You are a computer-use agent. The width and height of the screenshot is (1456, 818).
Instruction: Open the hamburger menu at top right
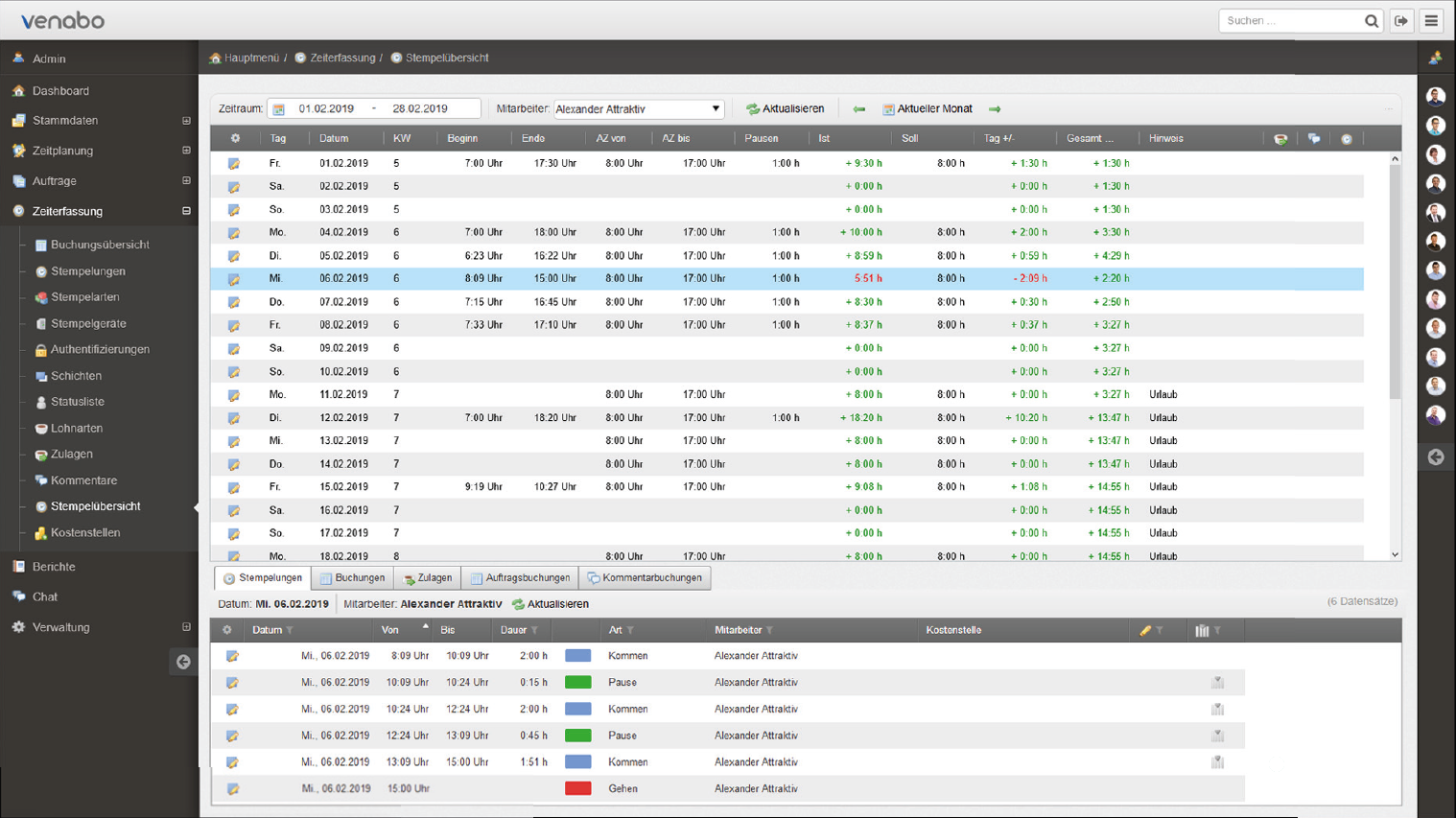point(1431,20)
